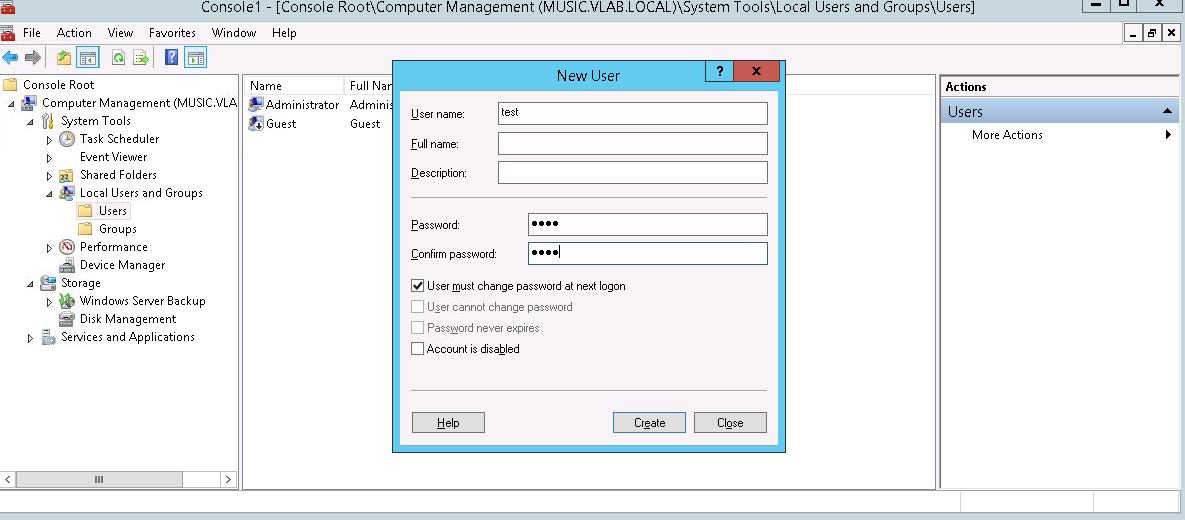Image resolution: width=1185 pixels, height=520 pixels.
Task: Click the Computer Management node icon
Action: (x=29, y=103)
